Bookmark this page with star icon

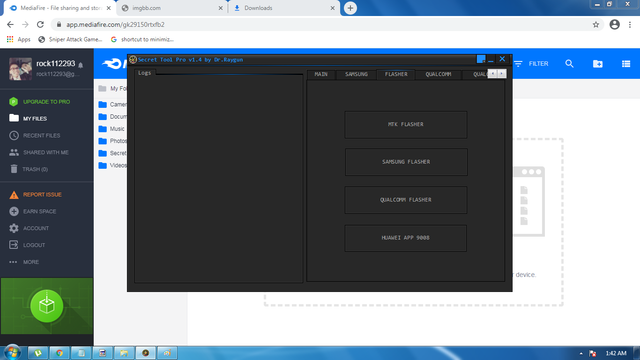point(596,25)
